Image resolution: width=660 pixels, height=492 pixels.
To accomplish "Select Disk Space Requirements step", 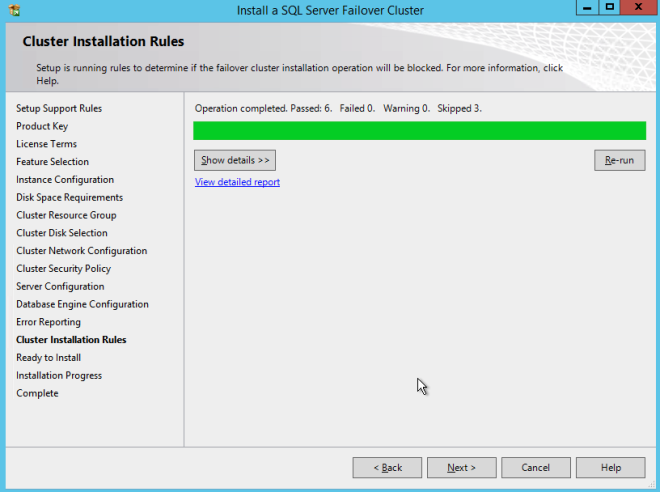I will pos(69,197).
